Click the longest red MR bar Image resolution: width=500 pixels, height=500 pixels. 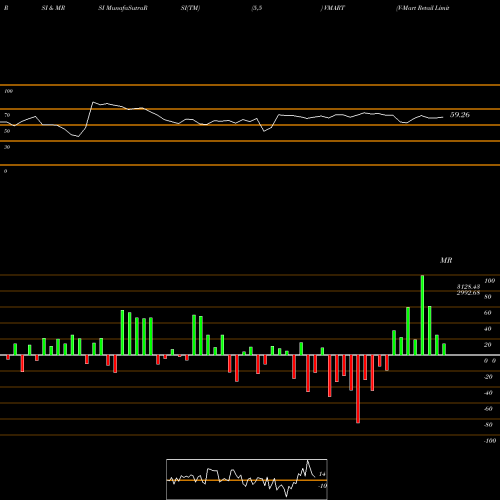tap(358, 389)
